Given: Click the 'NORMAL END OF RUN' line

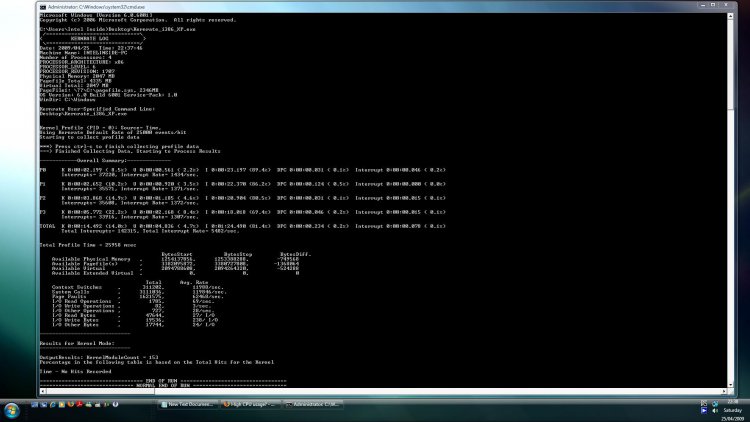Looking at the screenshot, I should point(163,385).
